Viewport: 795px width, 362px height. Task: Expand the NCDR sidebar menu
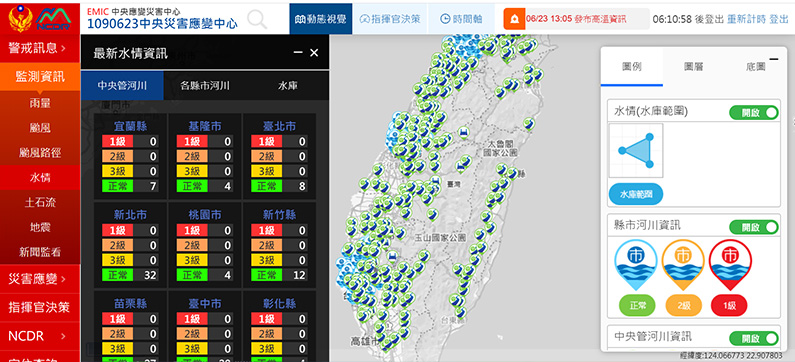[x=40, y=336]
